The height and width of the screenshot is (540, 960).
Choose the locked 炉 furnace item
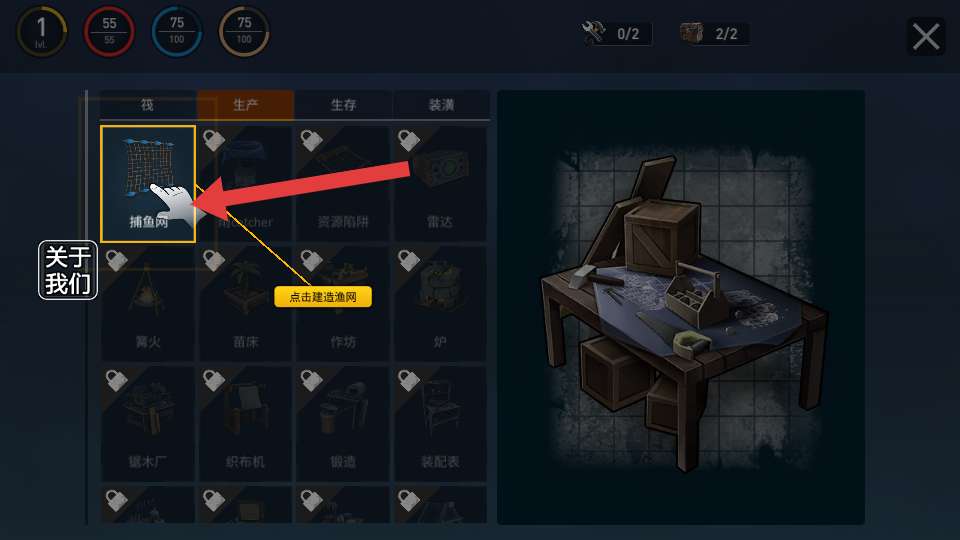440,304
